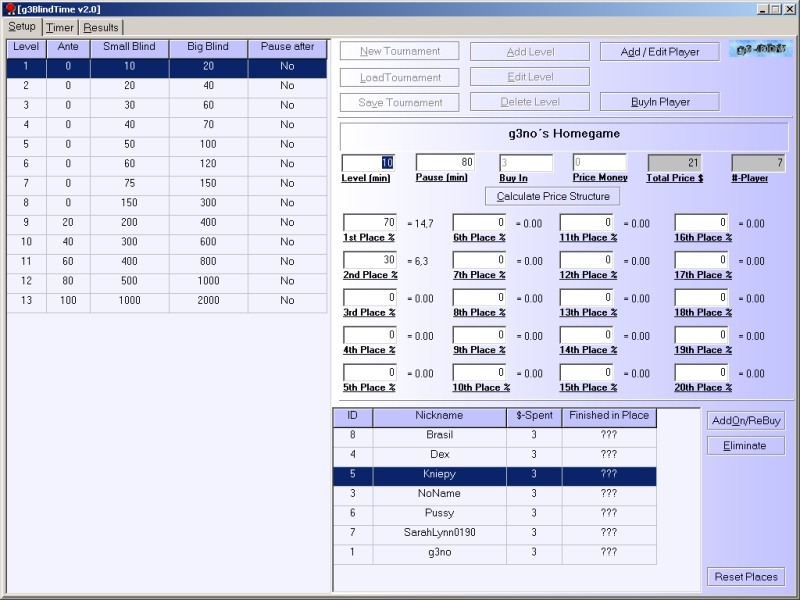Edit the 16th Place % field
Viewport: 800px width, 600px height.
(x=702, y=222)
